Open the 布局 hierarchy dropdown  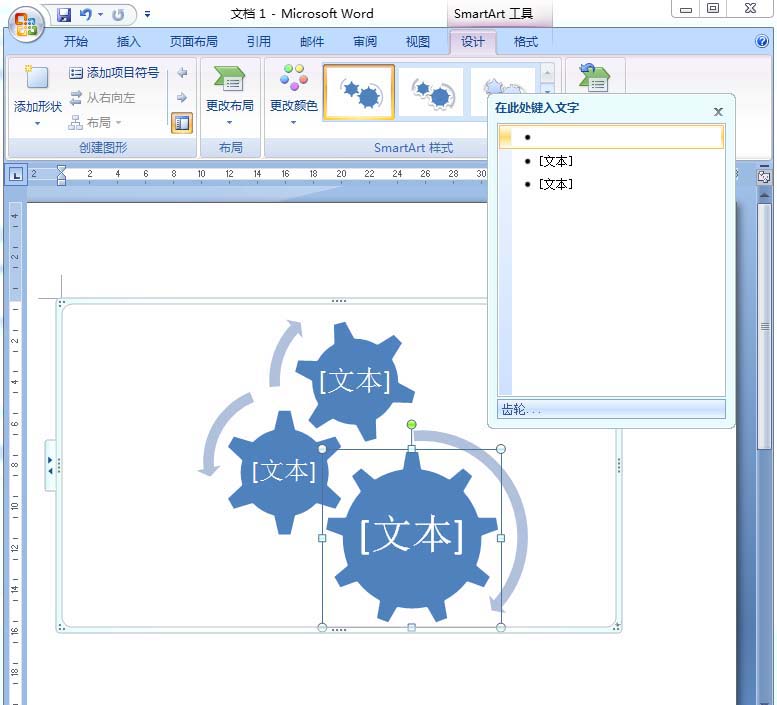pyautogui.click(x=95, y=122)
